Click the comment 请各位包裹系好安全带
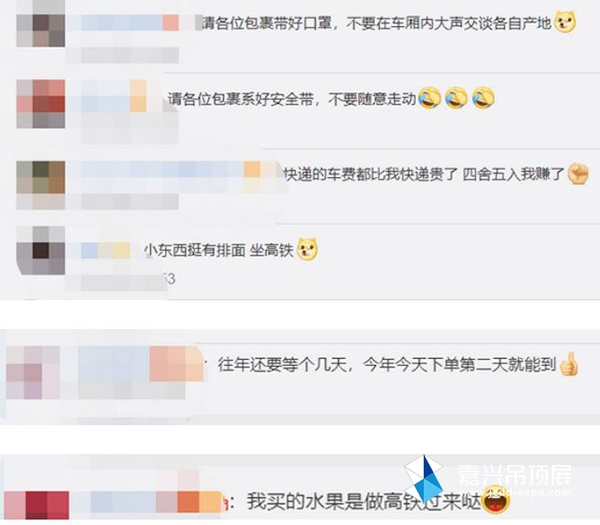Image resolution: width=600 pixels, height=525 pixels. pyautogui.click(x=292, y=99)
